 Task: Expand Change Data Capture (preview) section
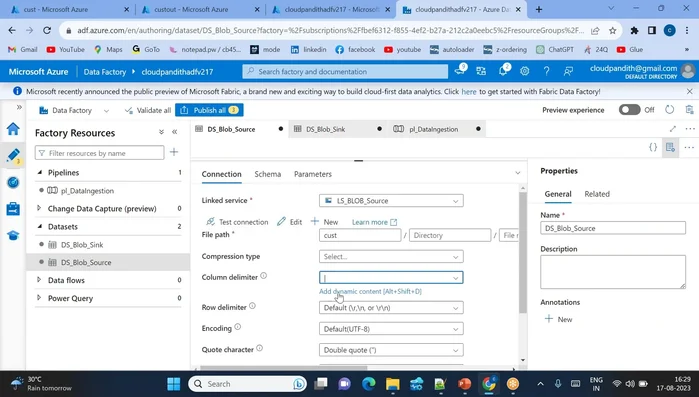tap(39, 208)
